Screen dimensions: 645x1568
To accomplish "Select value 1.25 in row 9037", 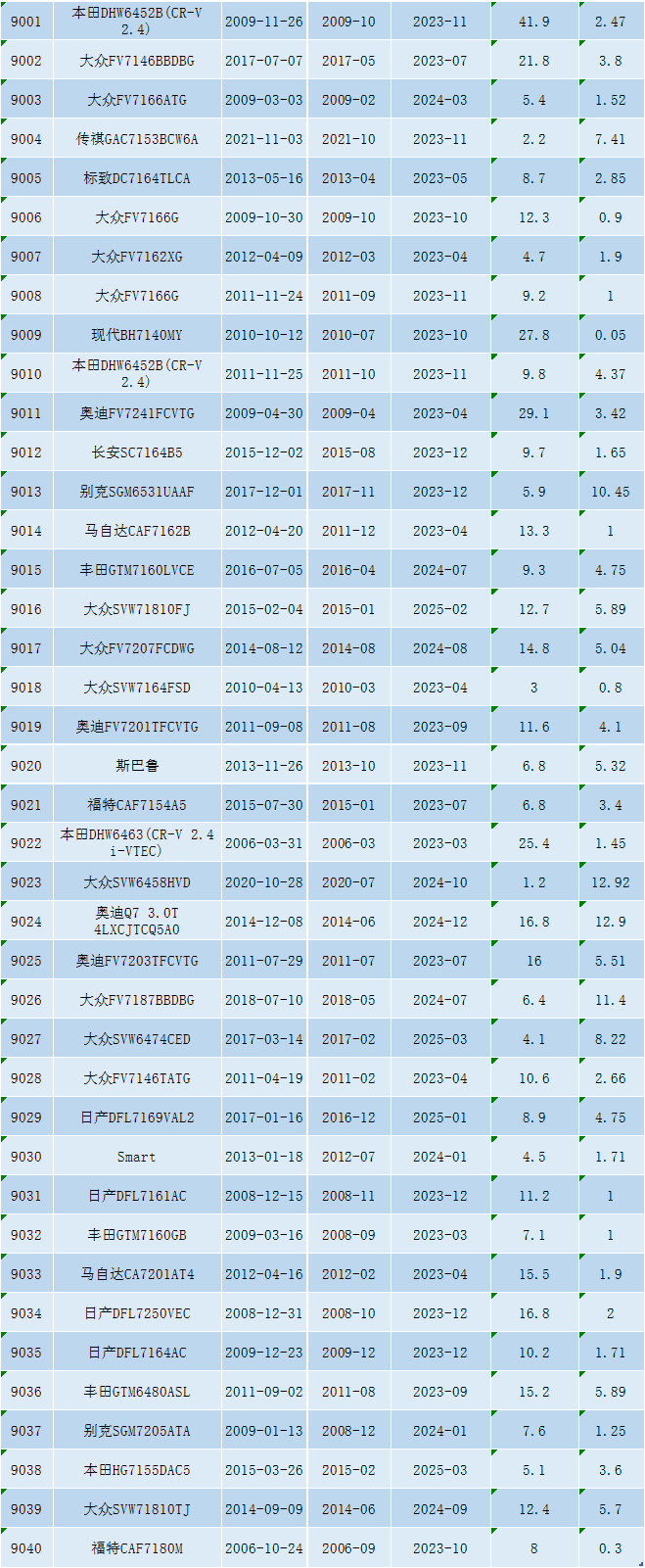I will [x=611, y=1431].
